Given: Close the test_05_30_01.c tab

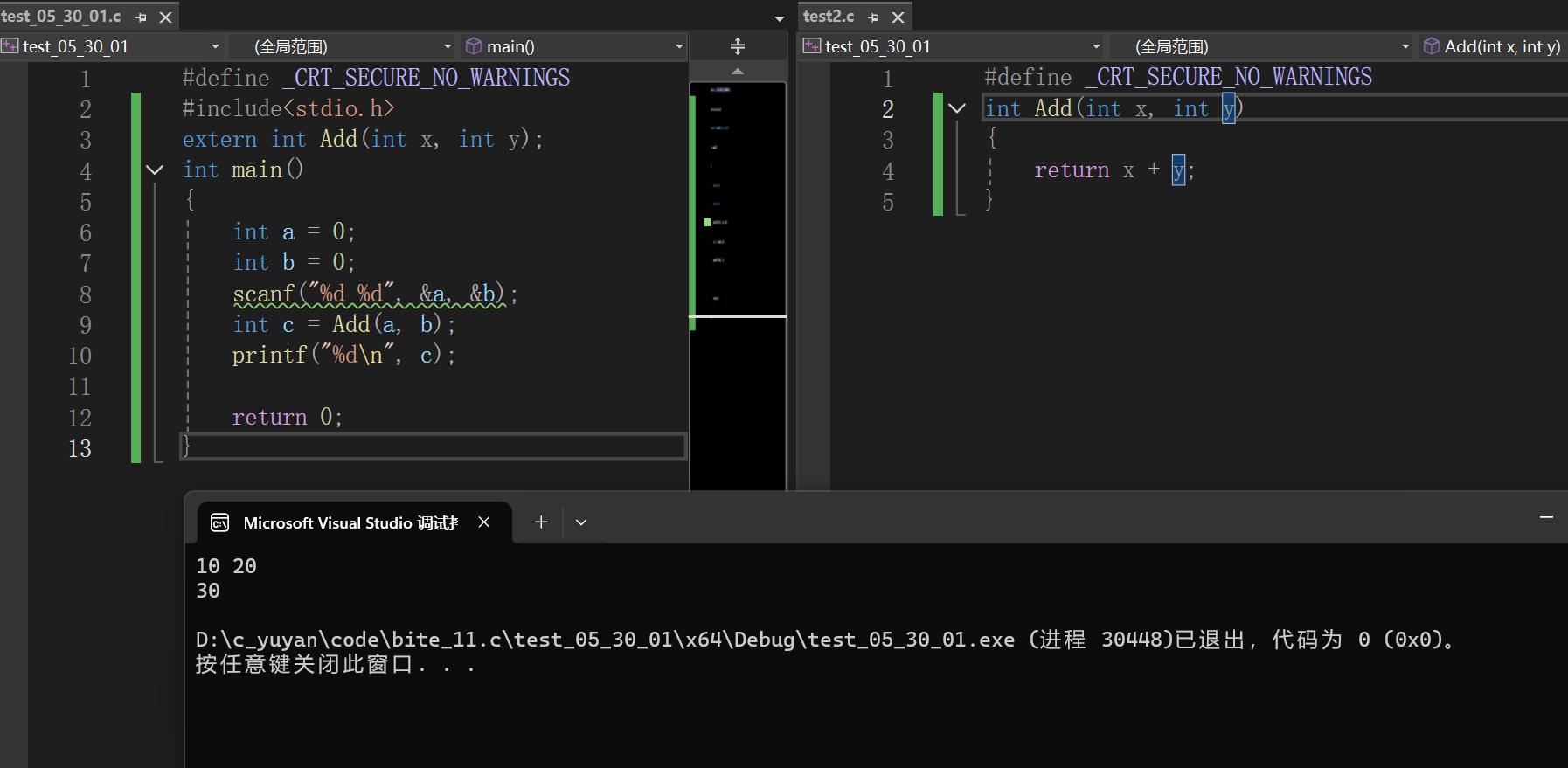Looking at the screenshot, I should [165, 17].
